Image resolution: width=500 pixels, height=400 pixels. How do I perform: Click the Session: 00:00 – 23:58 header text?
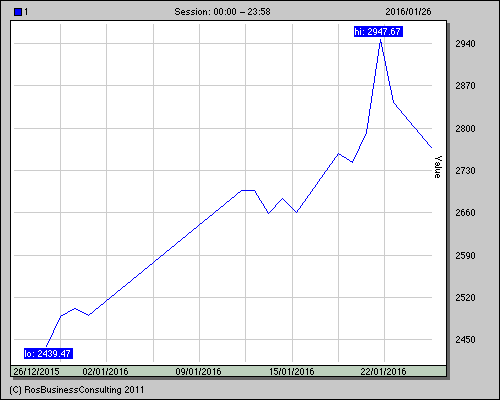[x=222, y=12]
